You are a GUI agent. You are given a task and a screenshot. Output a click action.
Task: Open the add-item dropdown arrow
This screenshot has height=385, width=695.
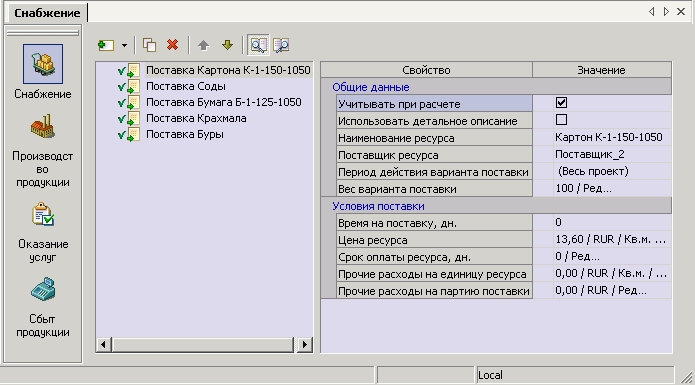124,45
